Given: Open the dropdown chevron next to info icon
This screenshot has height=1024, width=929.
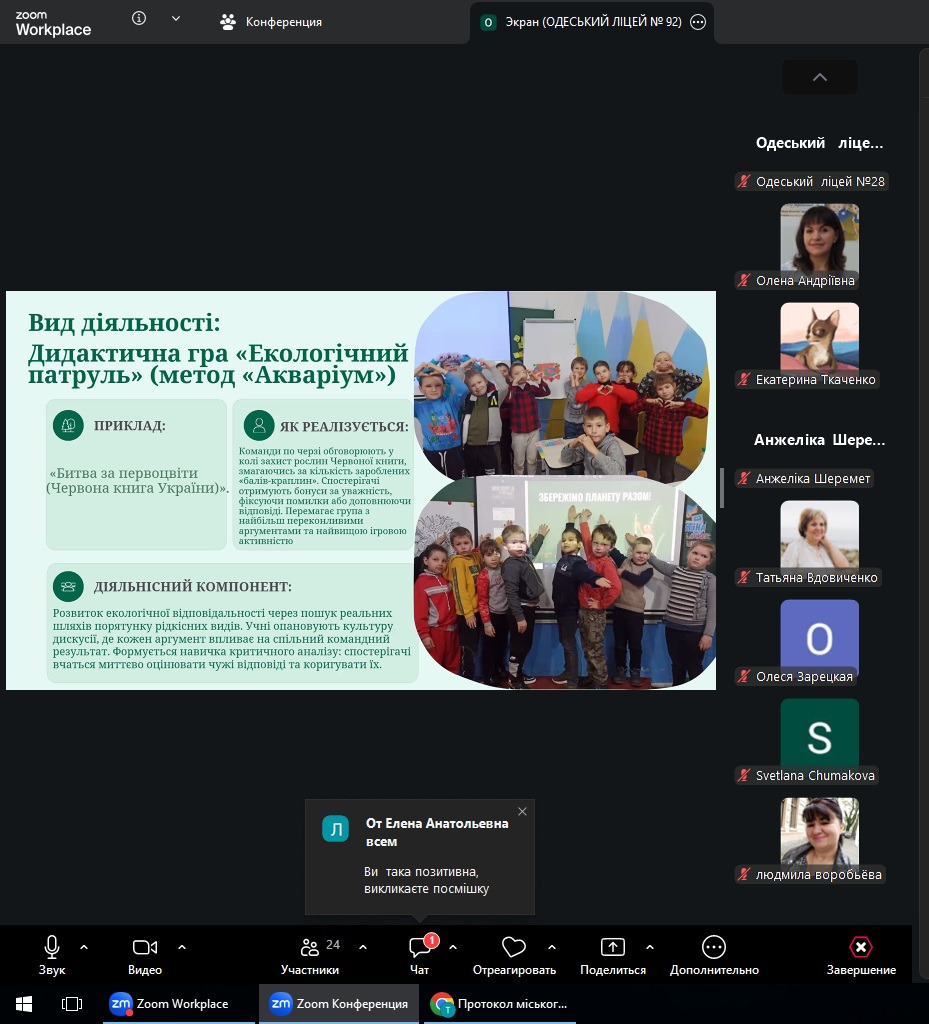Looking at the screenshot, I should click(176, 19).
